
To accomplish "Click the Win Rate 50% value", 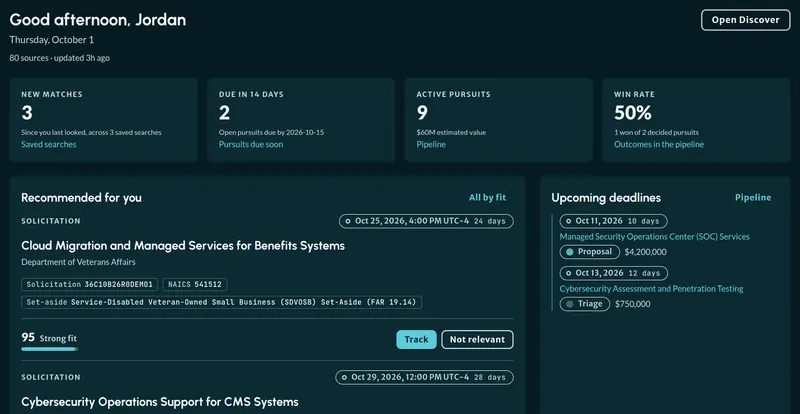I will tap(633, 113).
